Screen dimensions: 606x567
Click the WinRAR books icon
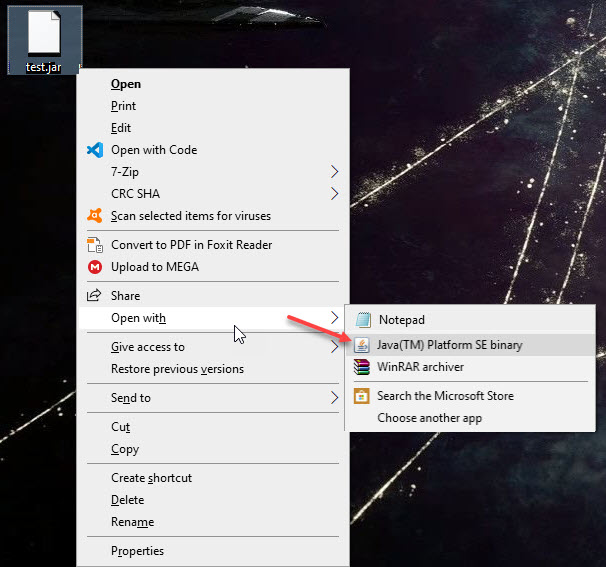pos(361,367)
